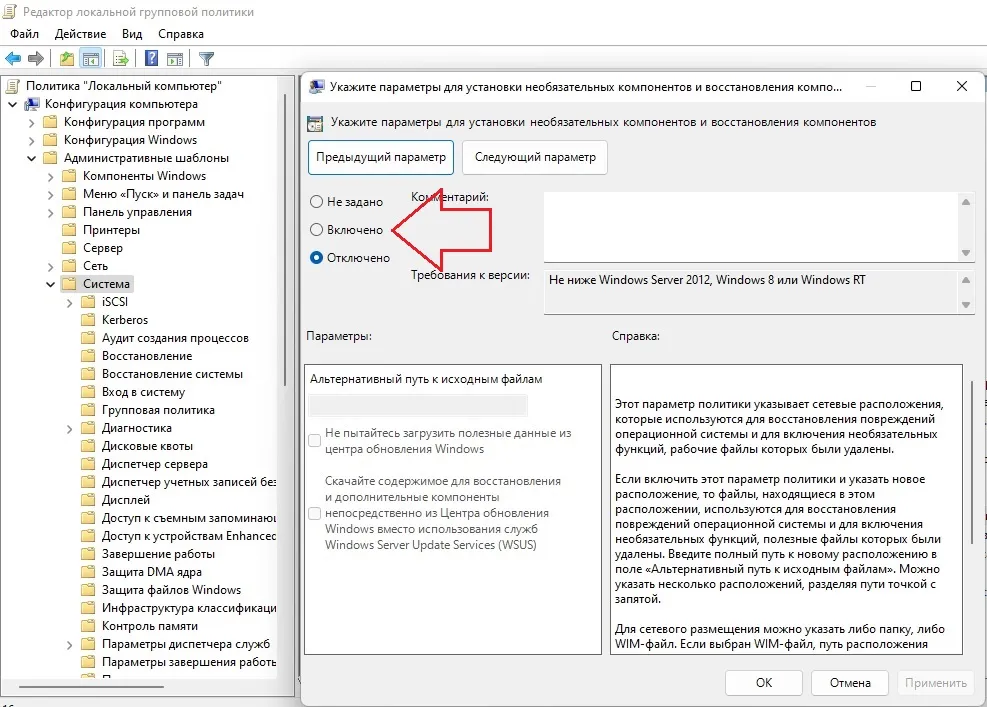The image size is (987, 707).
Task: Click the folder icon next to Дисплей
Action: pyautogui.click(x=89, y=500)
